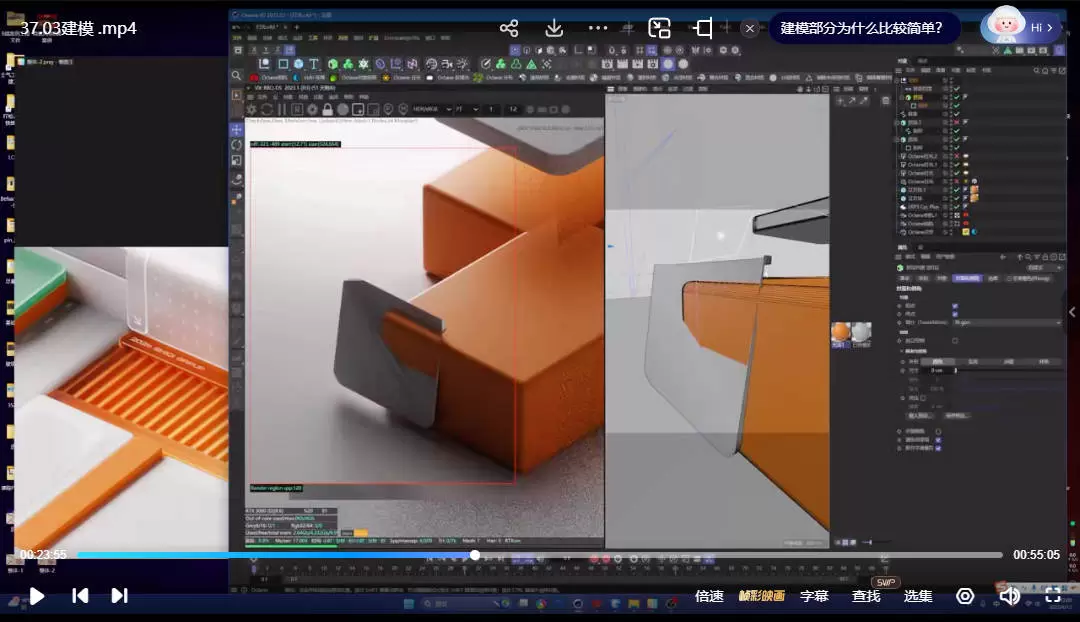This screenshot has height=622, width=1080.
Task: Click the screenshot crop icon
Action: (704, 28)
